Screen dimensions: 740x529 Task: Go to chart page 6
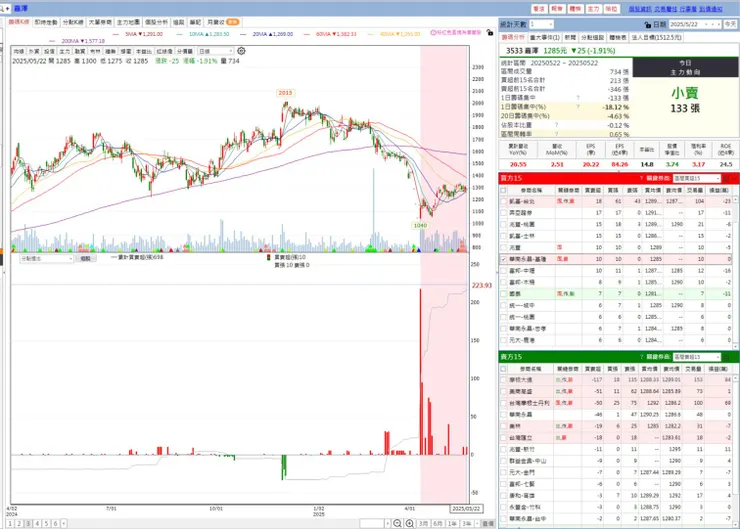(x=55, y=523)
